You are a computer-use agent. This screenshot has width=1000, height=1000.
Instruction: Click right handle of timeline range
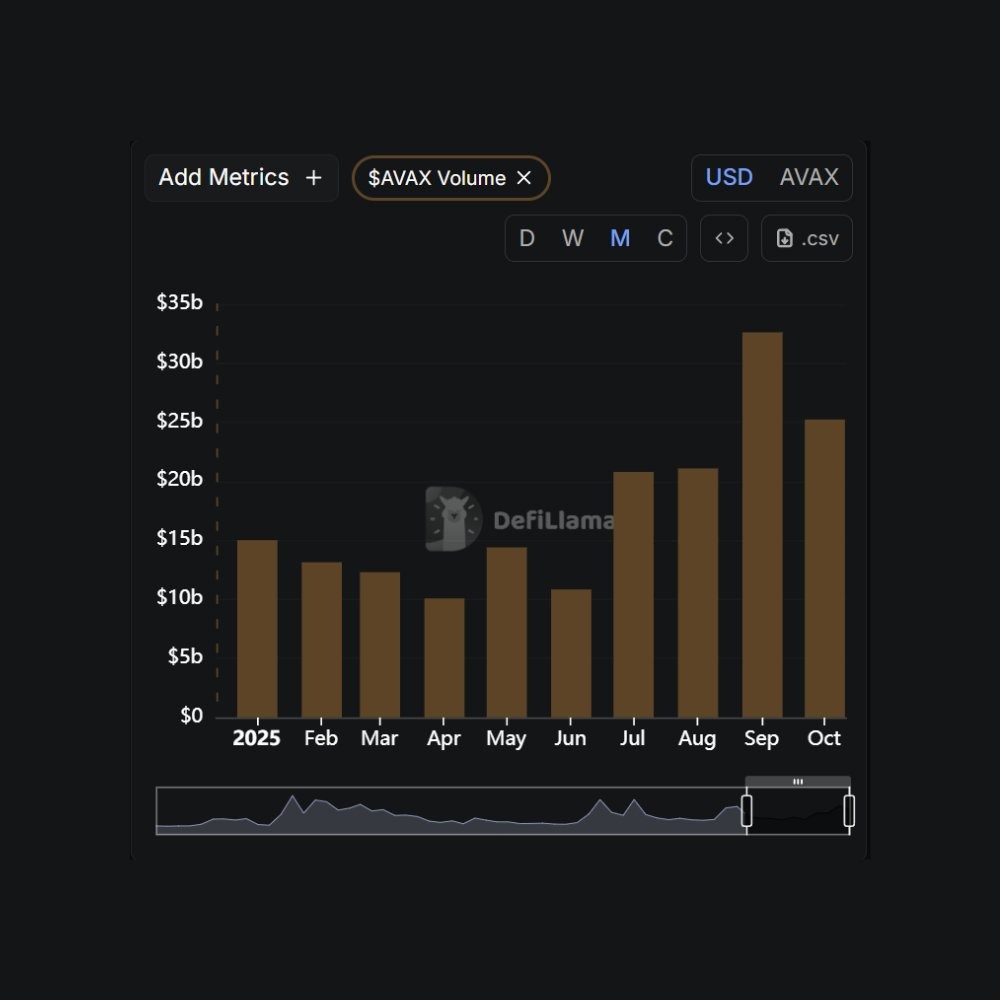[x=849, y=811]
